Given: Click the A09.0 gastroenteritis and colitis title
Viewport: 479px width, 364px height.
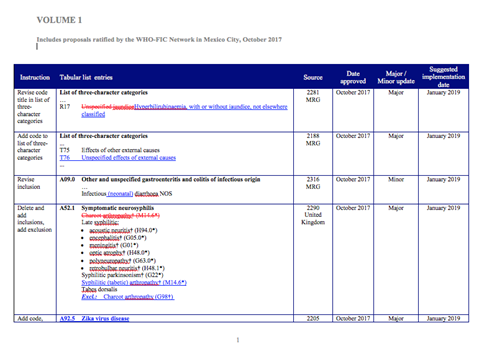Looking at the screenshot, I should 160,179.
